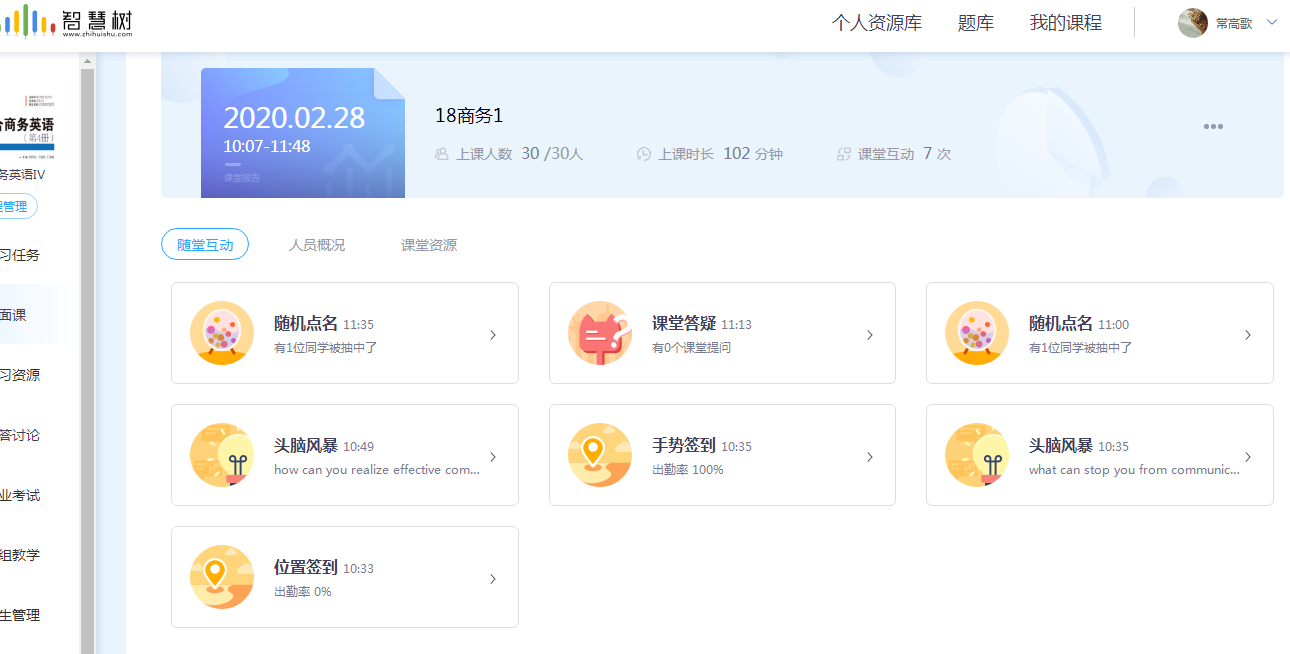Viewport: 1290px width, 654px height.
Task: Switch to the 课堂资源 tab
Action: pos(429,245)
